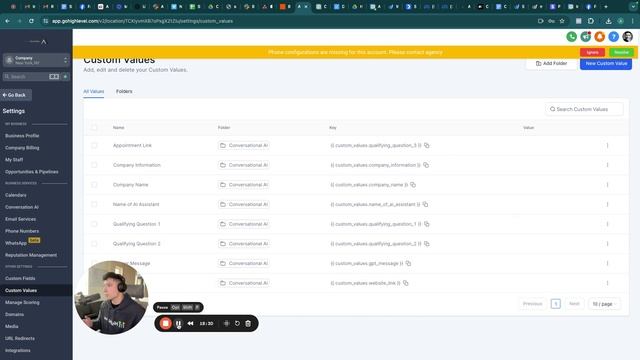Focus the Search Custom Values field

click(x=584, y=109)
